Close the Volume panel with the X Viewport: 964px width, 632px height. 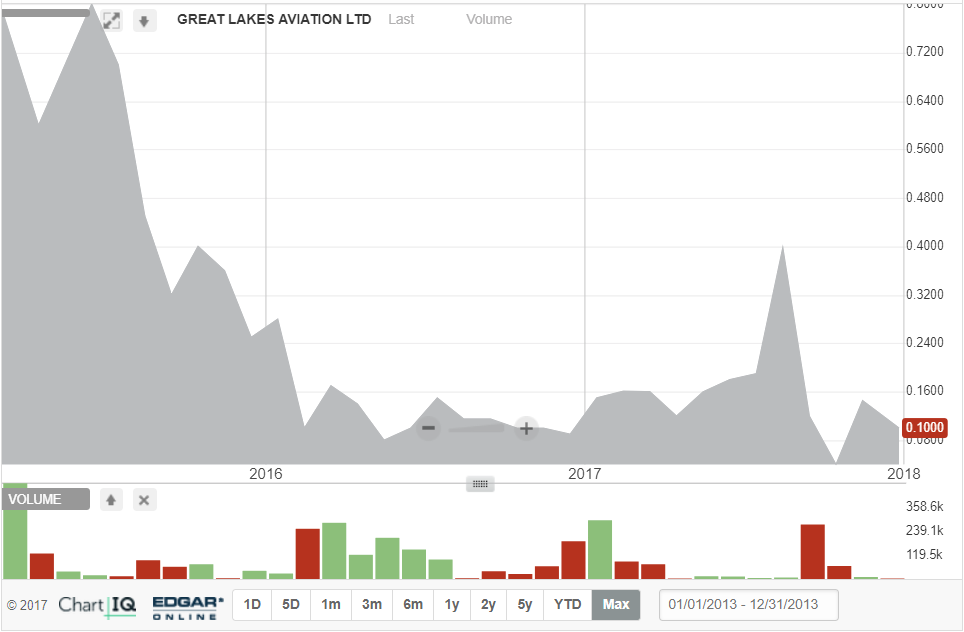[x=144, y=500]
